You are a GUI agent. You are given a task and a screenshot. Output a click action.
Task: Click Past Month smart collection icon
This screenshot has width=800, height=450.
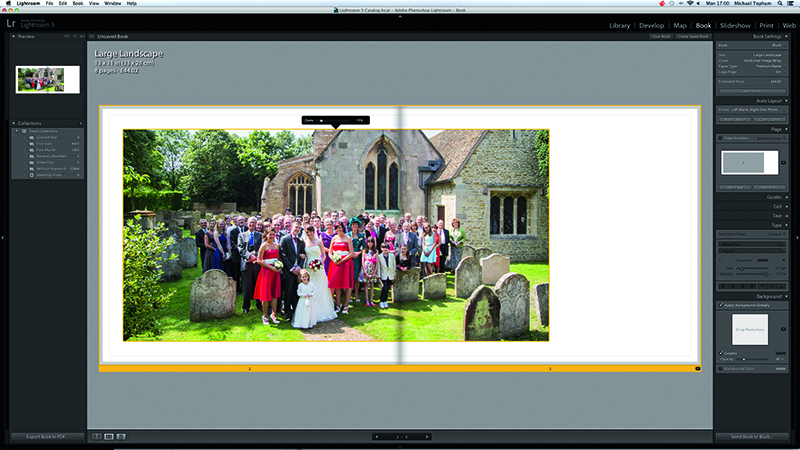point(32,150)
